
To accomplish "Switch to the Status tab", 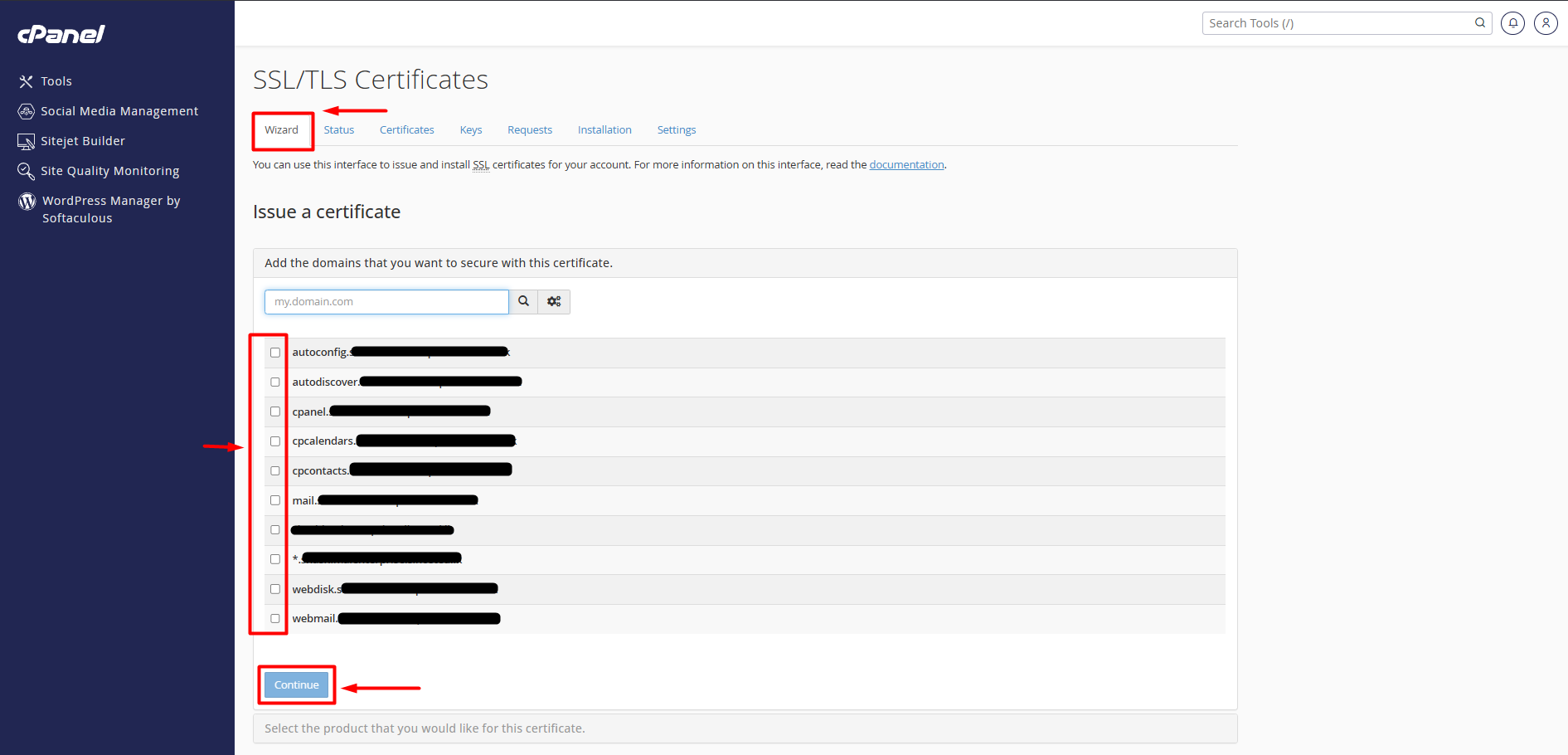I will point(339,130).
